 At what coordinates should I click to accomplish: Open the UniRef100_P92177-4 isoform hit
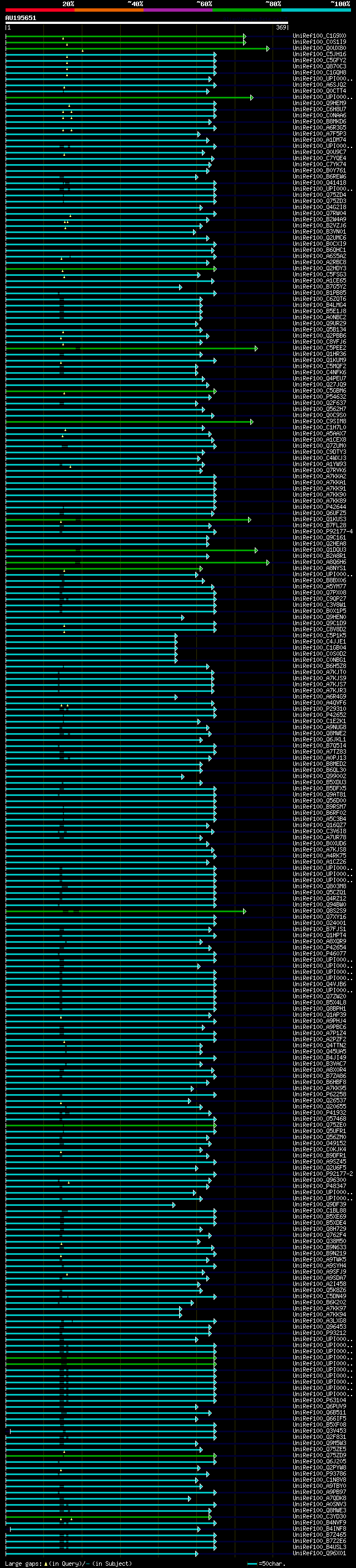(323, 531)
